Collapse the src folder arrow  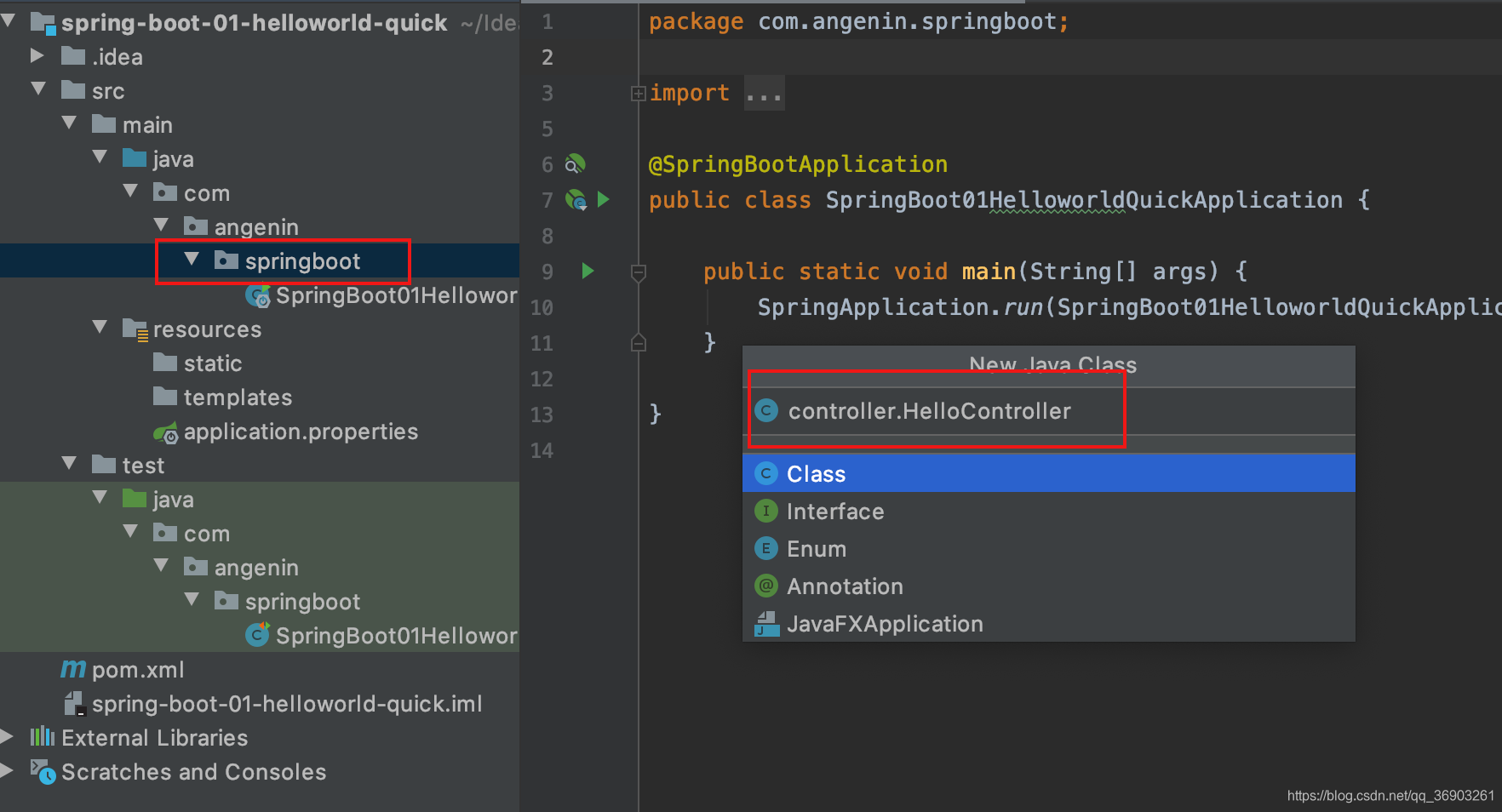tap(38, 89)
